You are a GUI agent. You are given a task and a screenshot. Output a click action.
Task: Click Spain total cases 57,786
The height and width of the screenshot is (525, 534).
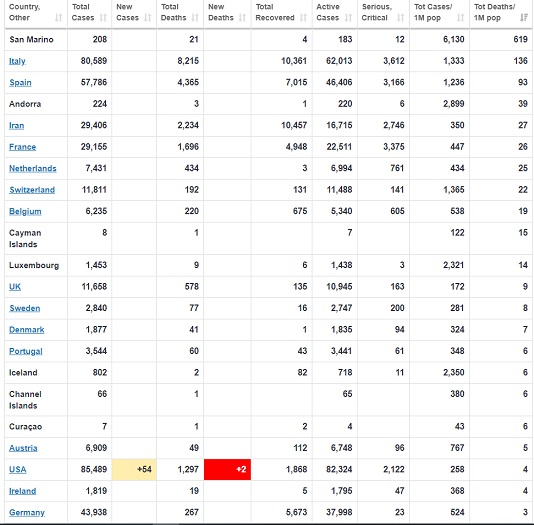pyautogui.click(x=94, y=82)
